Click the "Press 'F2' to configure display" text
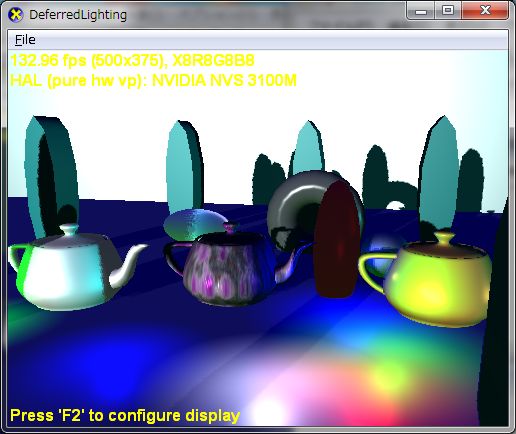The width and height of the screenshot is (516, 434). click(125, 415)
